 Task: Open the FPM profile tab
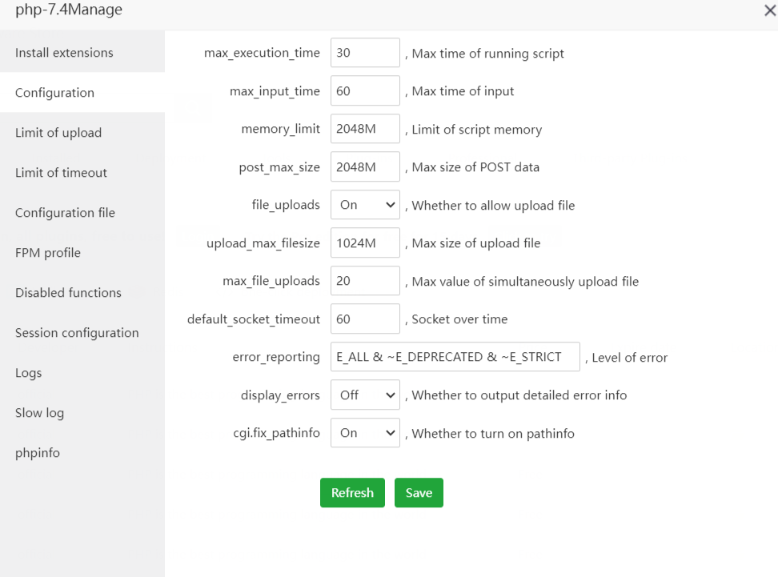click(48, 252)
